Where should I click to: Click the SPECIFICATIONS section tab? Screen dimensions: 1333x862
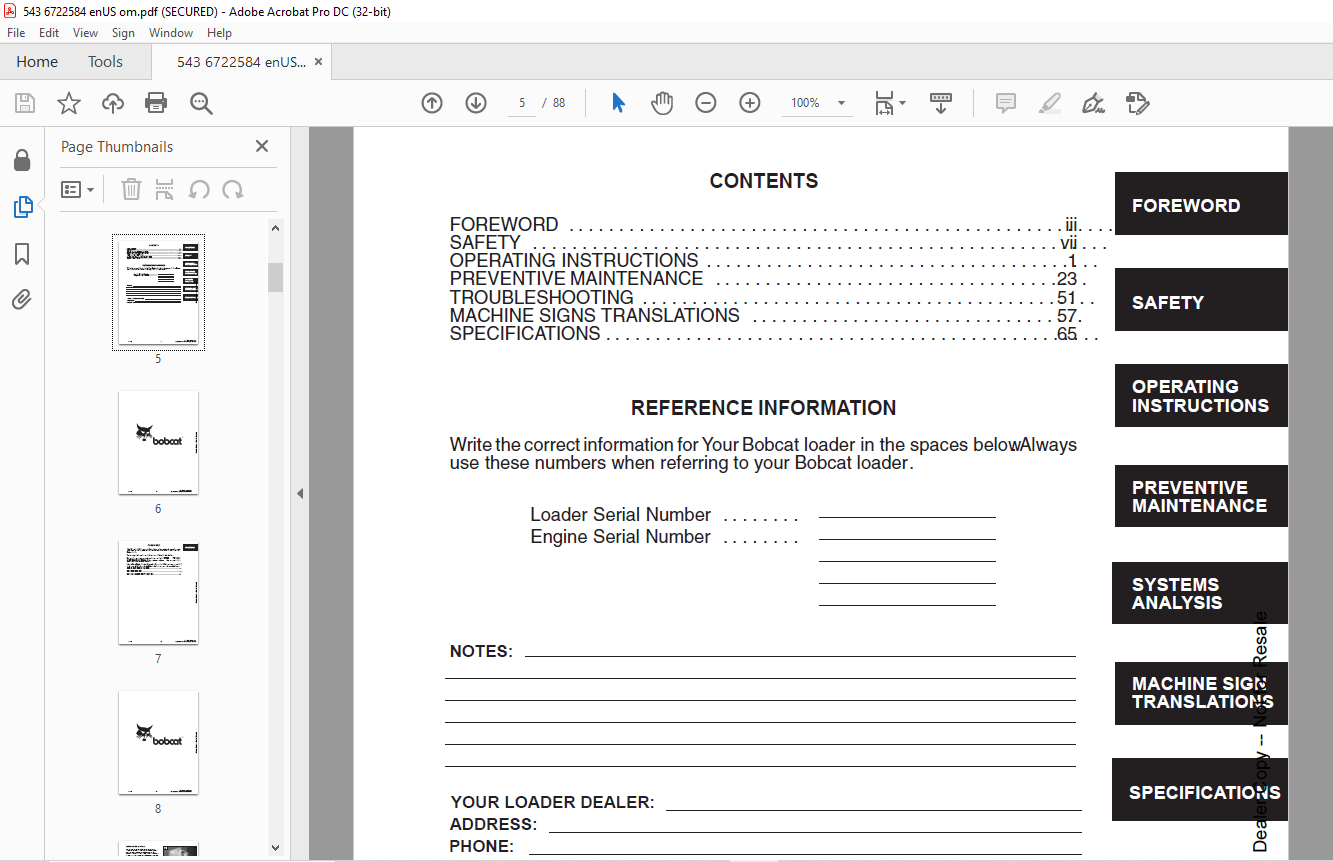[x=1200, y=790]
